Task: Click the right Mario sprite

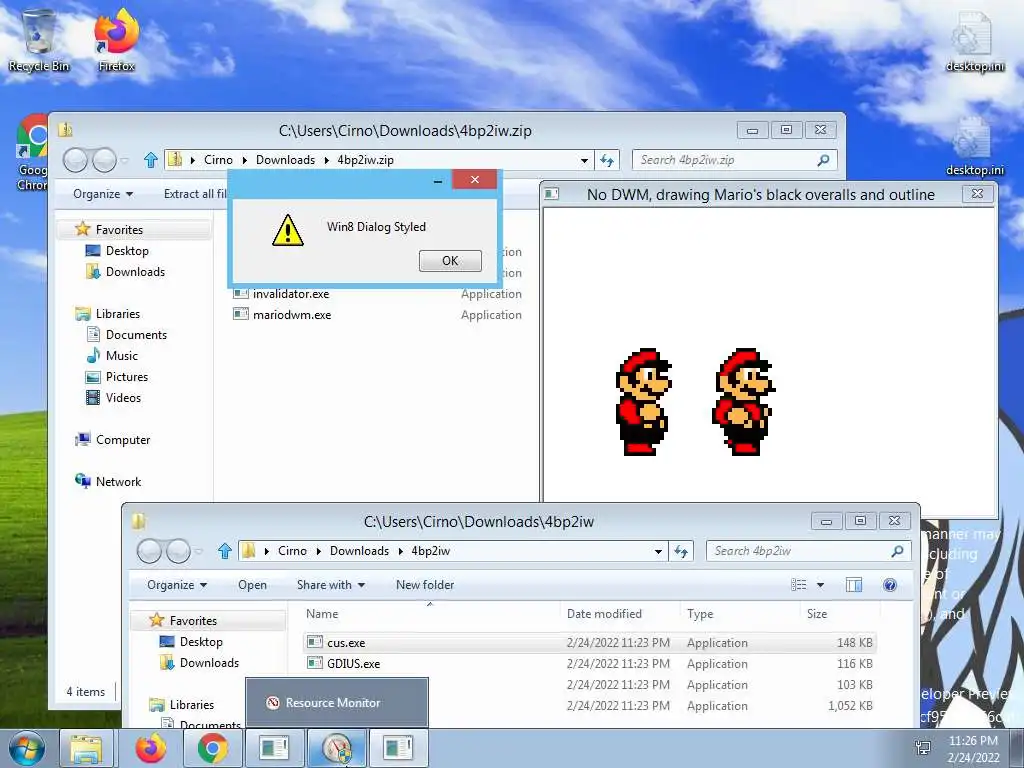Action: (x=743, y=402)
